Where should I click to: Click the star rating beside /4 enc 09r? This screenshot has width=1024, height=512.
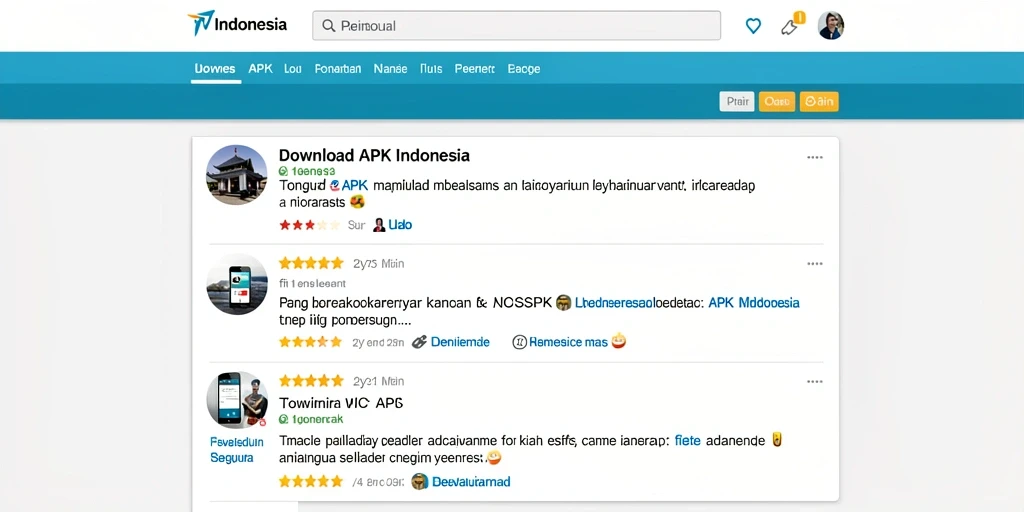(310, 482)
